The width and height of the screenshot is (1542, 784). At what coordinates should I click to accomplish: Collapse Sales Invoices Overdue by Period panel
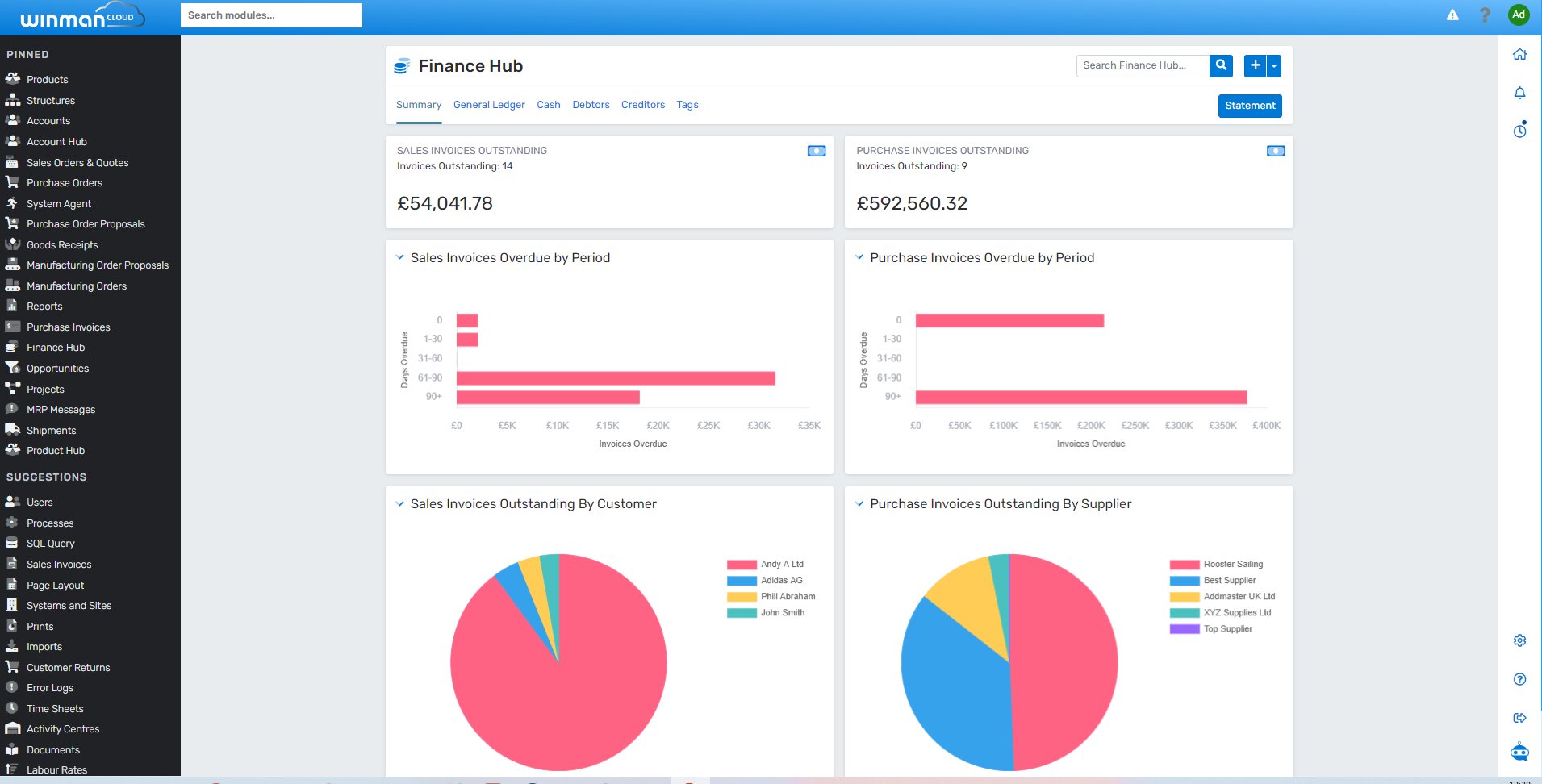point(400,257)
